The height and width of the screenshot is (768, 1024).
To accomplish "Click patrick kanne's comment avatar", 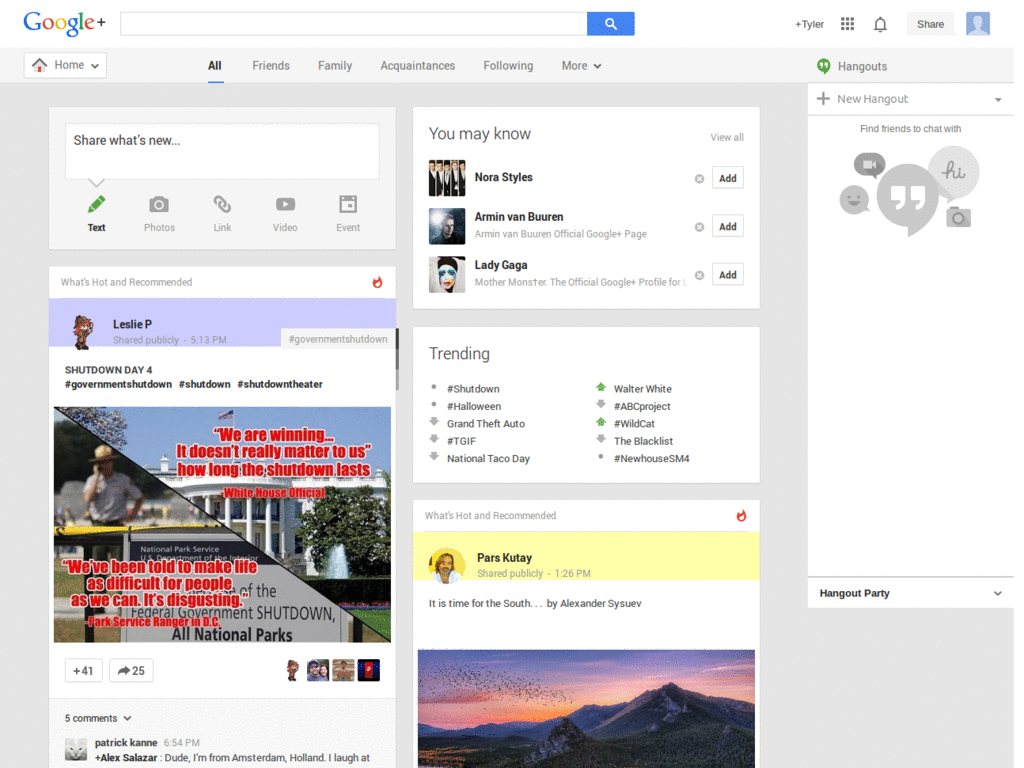I will (76, 750).
